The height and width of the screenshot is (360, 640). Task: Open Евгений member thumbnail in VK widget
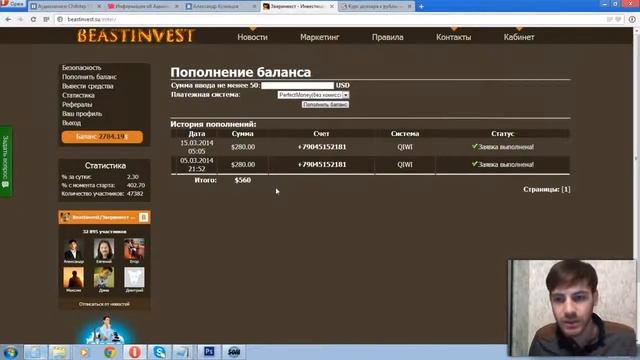(104, 249)
